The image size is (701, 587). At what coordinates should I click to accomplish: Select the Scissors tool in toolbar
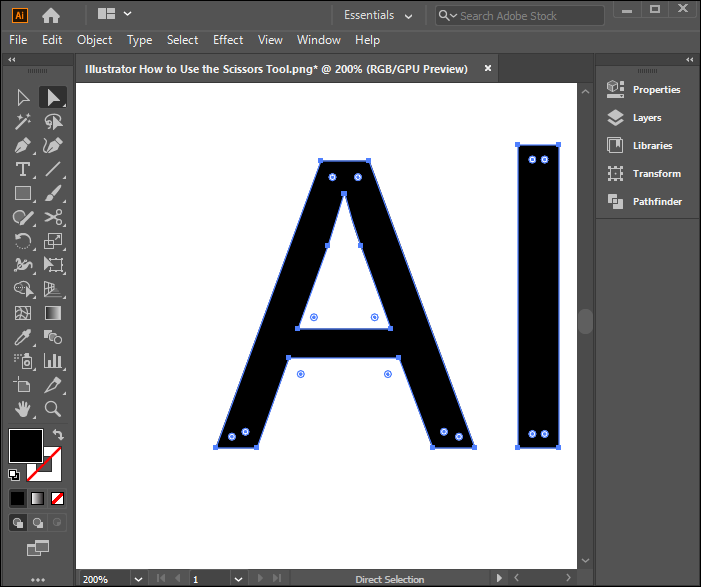click(x=54, y=217)
